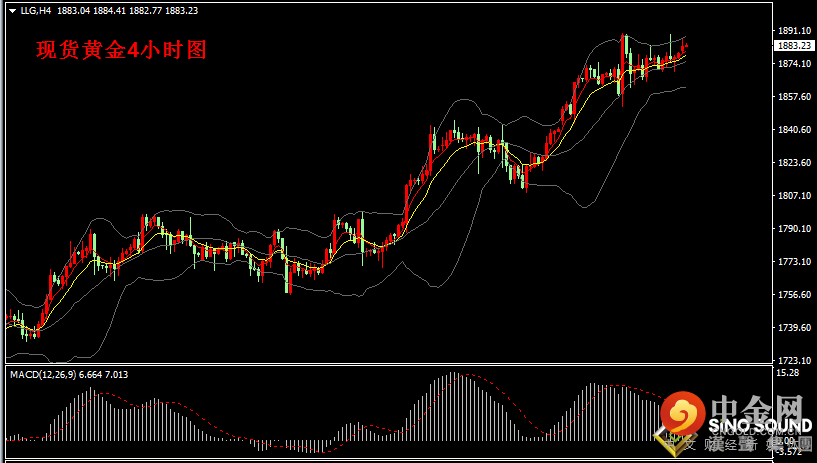
Task: Select the 1874.10 price axis label
Action: coord(794,64)
